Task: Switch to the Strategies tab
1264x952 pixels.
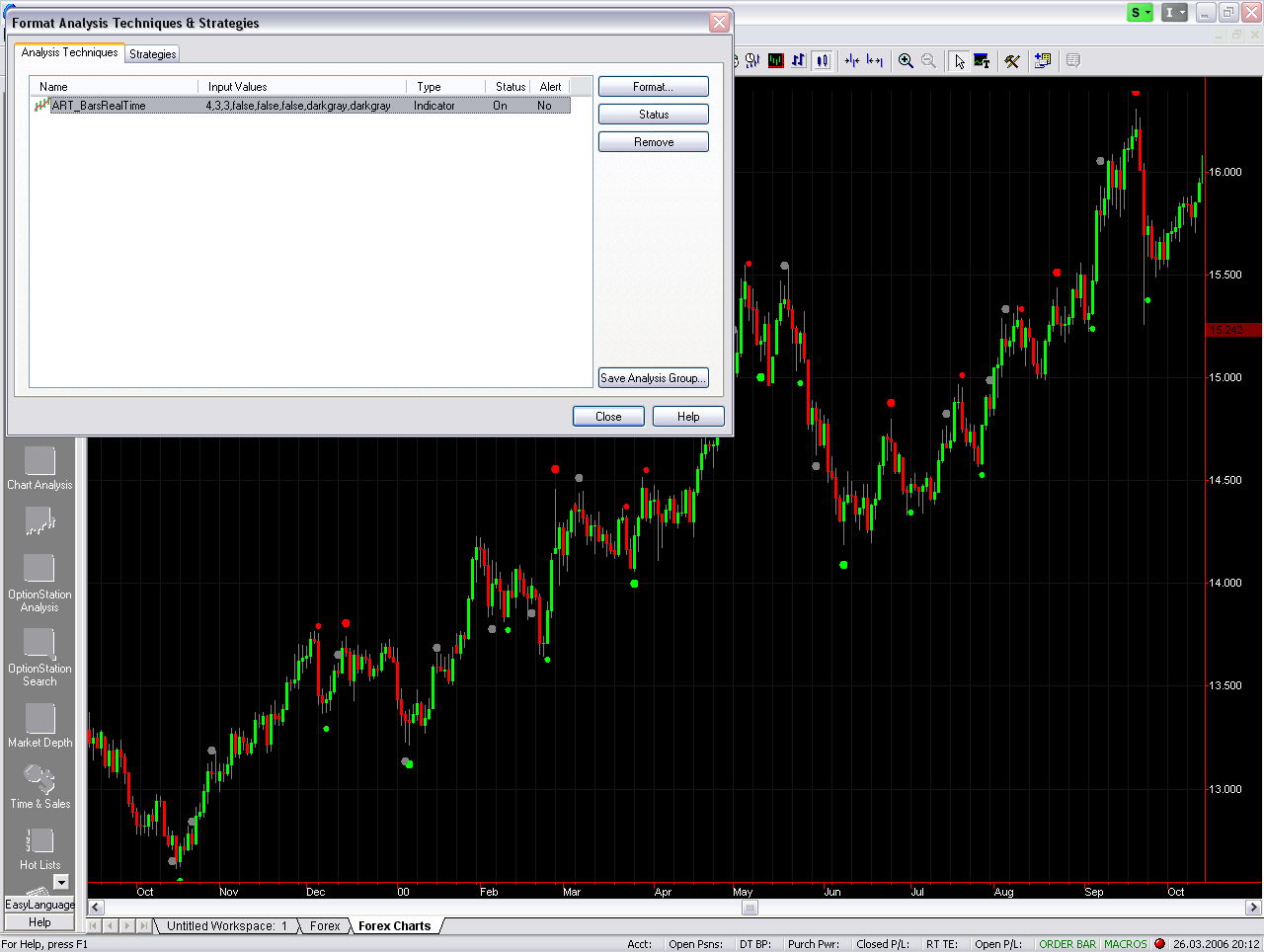Action: coord(153,54)
